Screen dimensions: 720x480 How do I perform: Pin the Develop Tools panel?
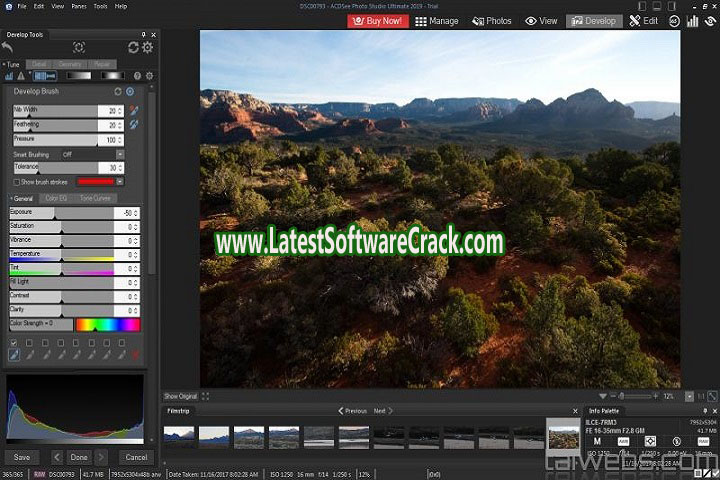pyautogui.click(x=143, y=34)
